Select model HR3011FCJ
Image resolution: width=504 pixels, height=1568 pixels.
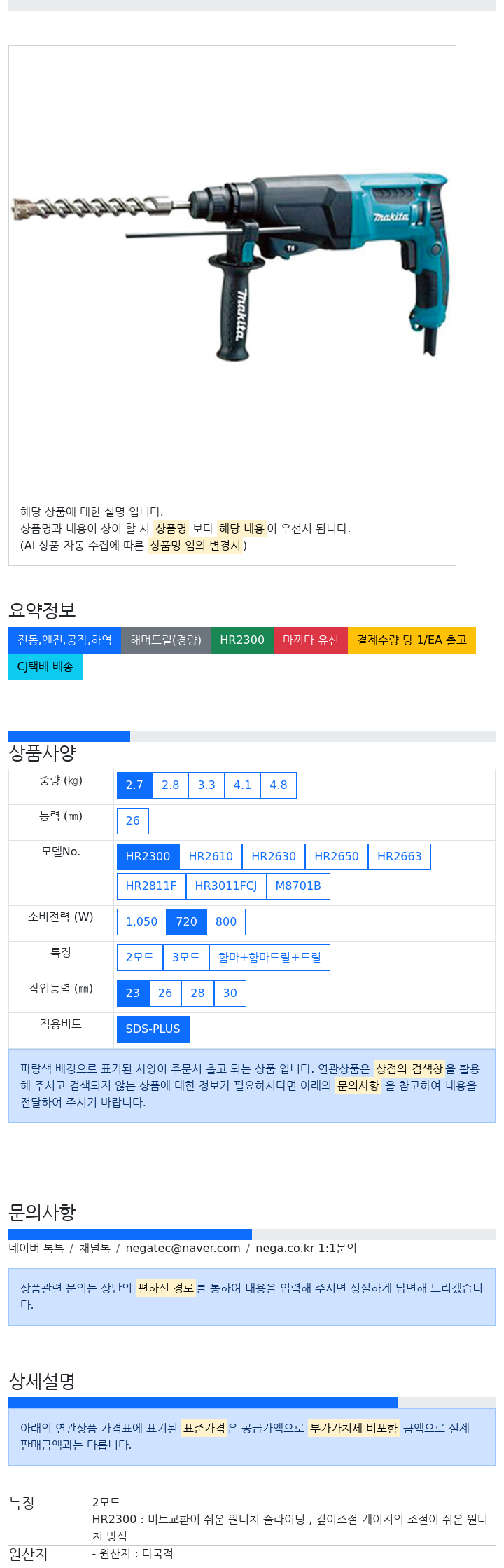pos(226,886)
